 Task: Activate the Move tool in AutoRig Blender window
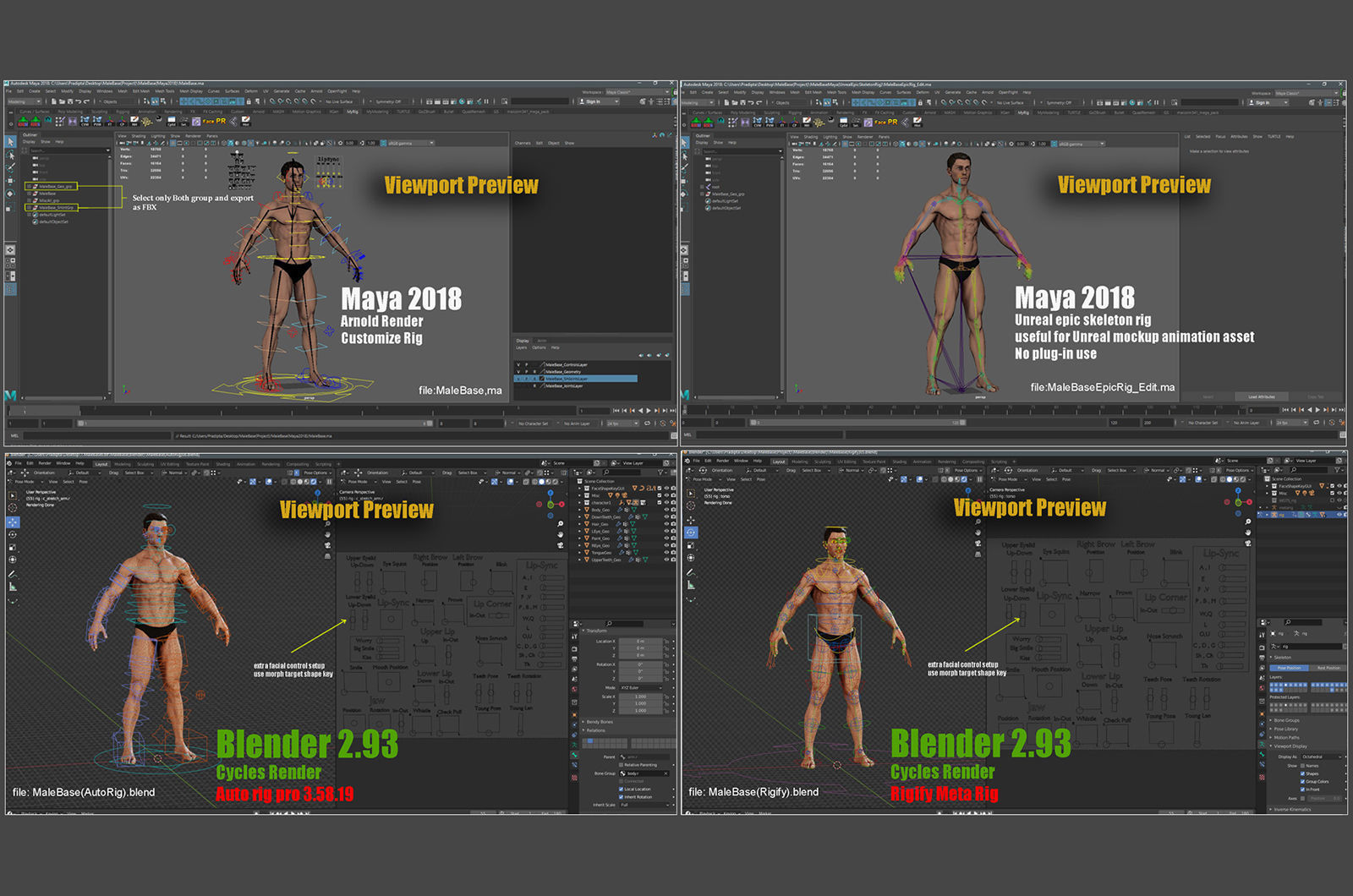(12, 522)
